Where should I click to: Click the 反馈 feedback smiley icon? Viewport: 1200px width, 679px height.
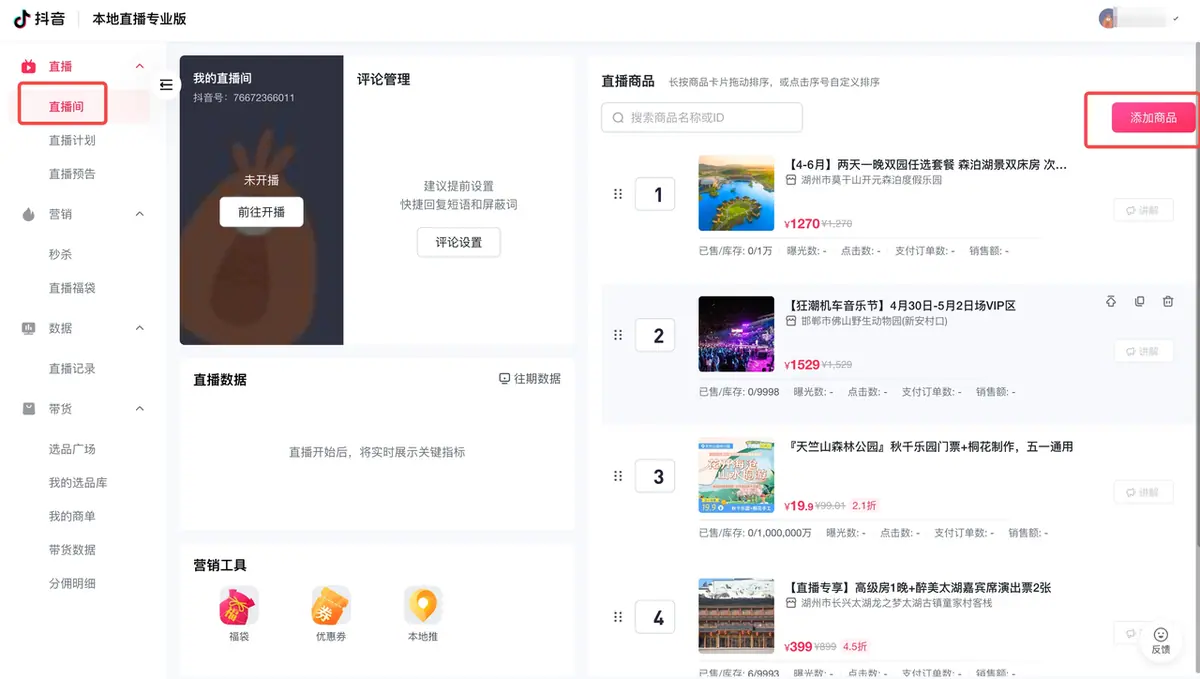click(1161, 634)
